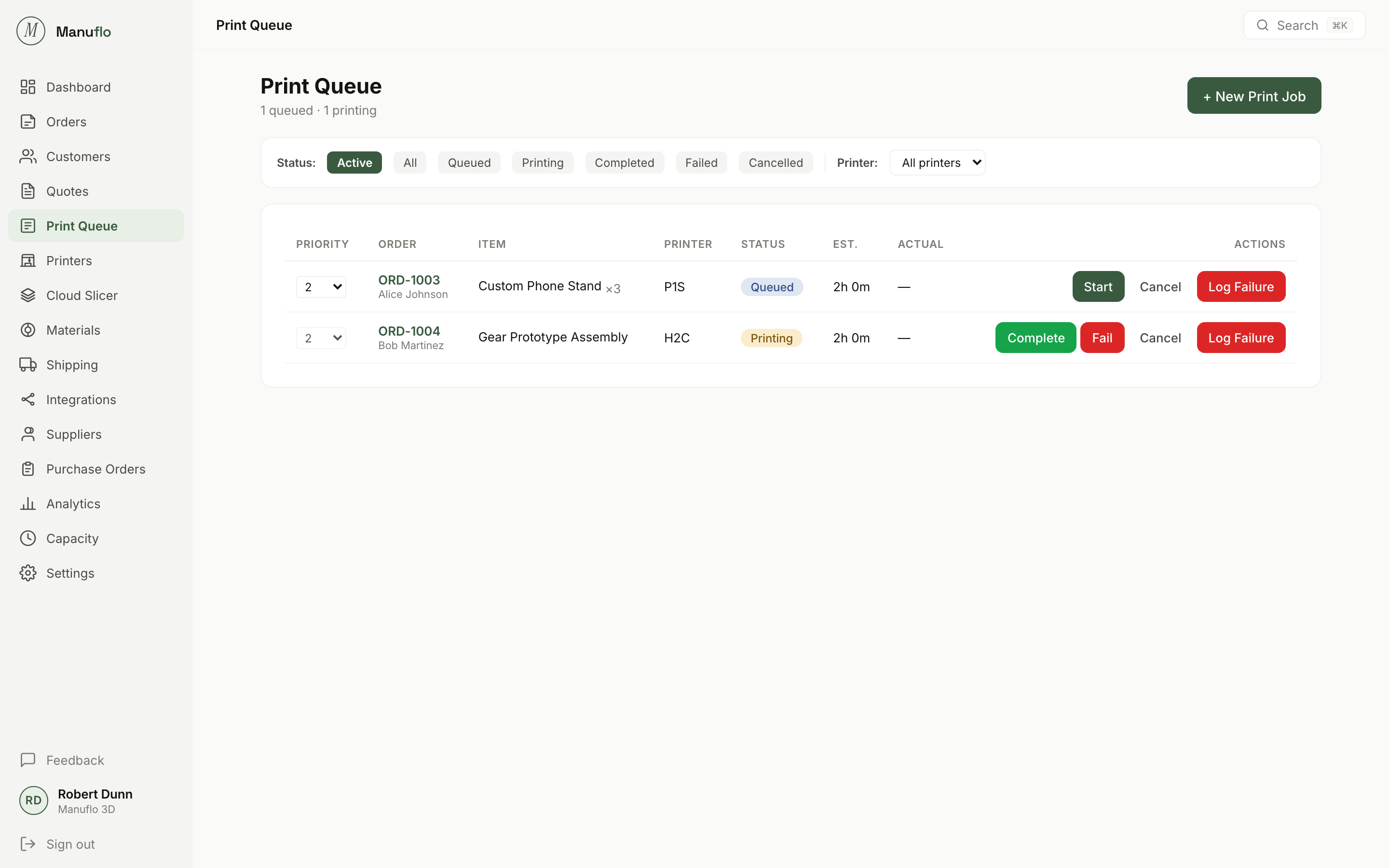This screenshot has height=868, width=1389.
Task: Click the Priority column header
Action: point(322,244)
